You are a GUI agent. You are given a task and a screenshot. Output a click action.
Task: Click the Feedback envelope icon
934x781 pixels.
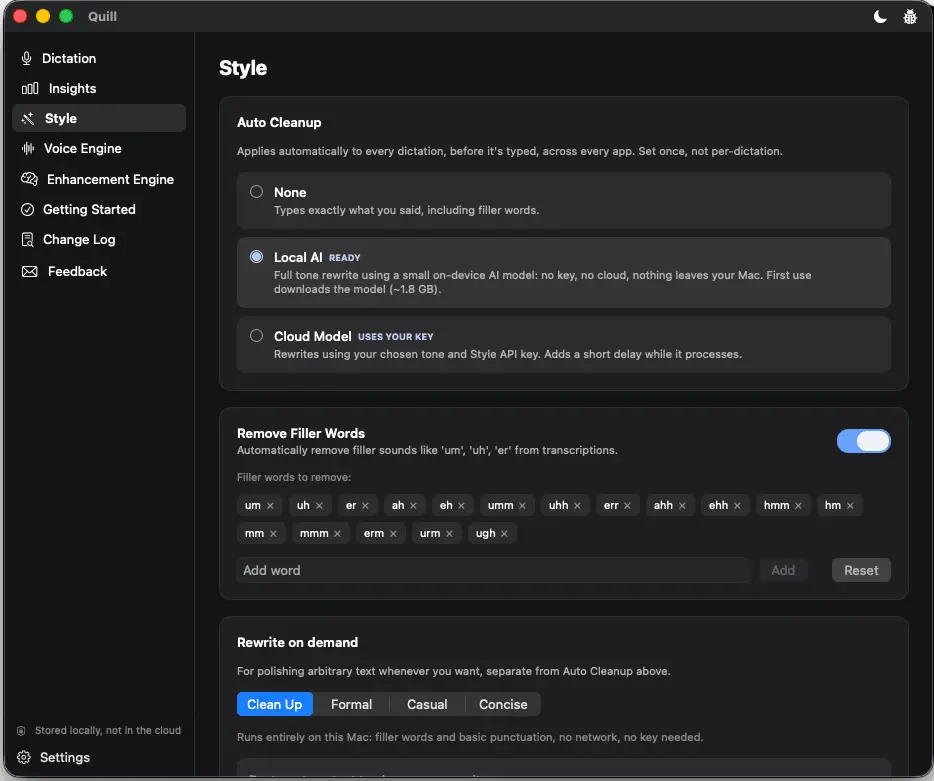pyautogui.click(x=29, y=272)
